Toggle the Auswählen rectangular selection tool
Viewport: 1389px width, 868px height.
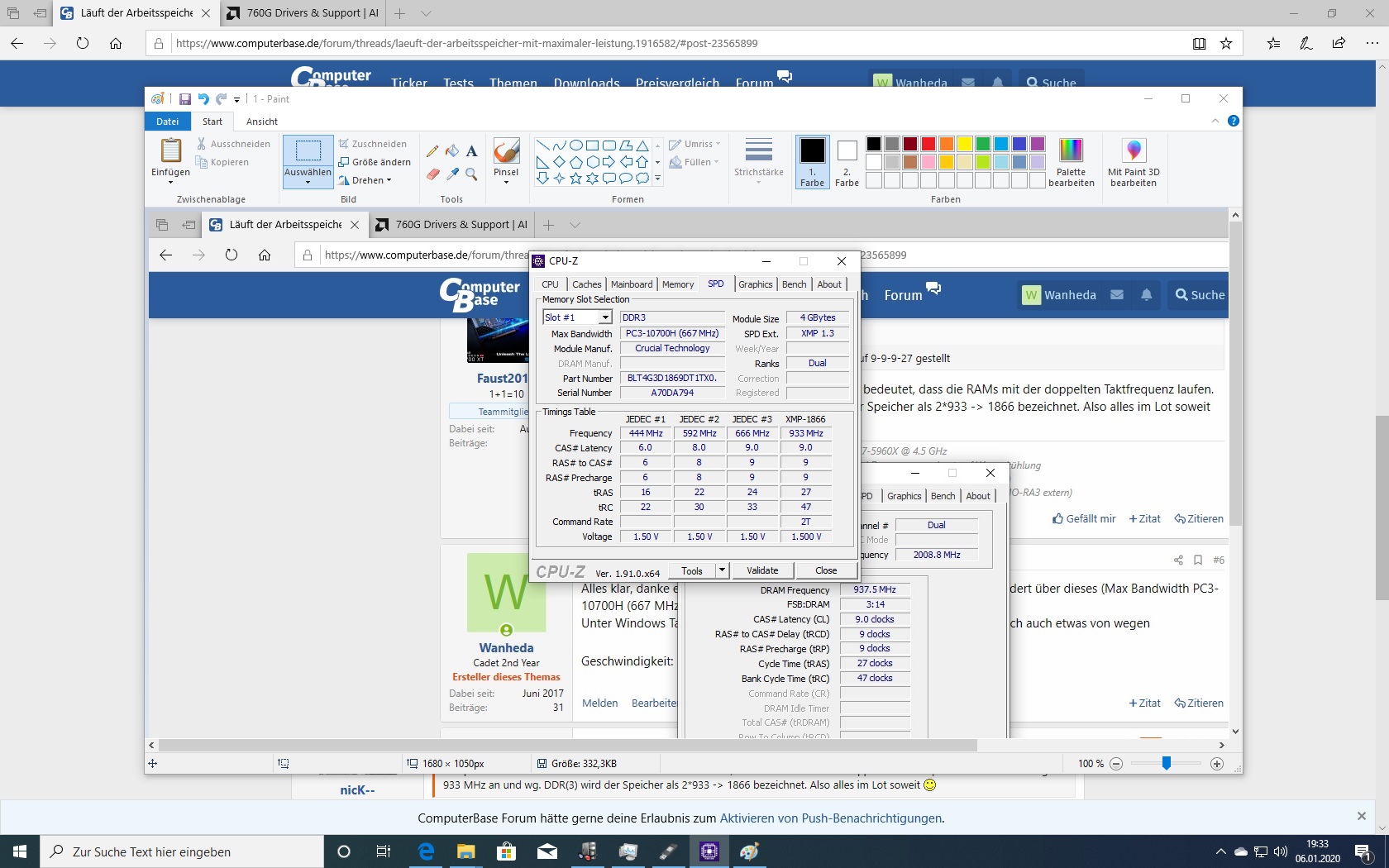(308, 150)
